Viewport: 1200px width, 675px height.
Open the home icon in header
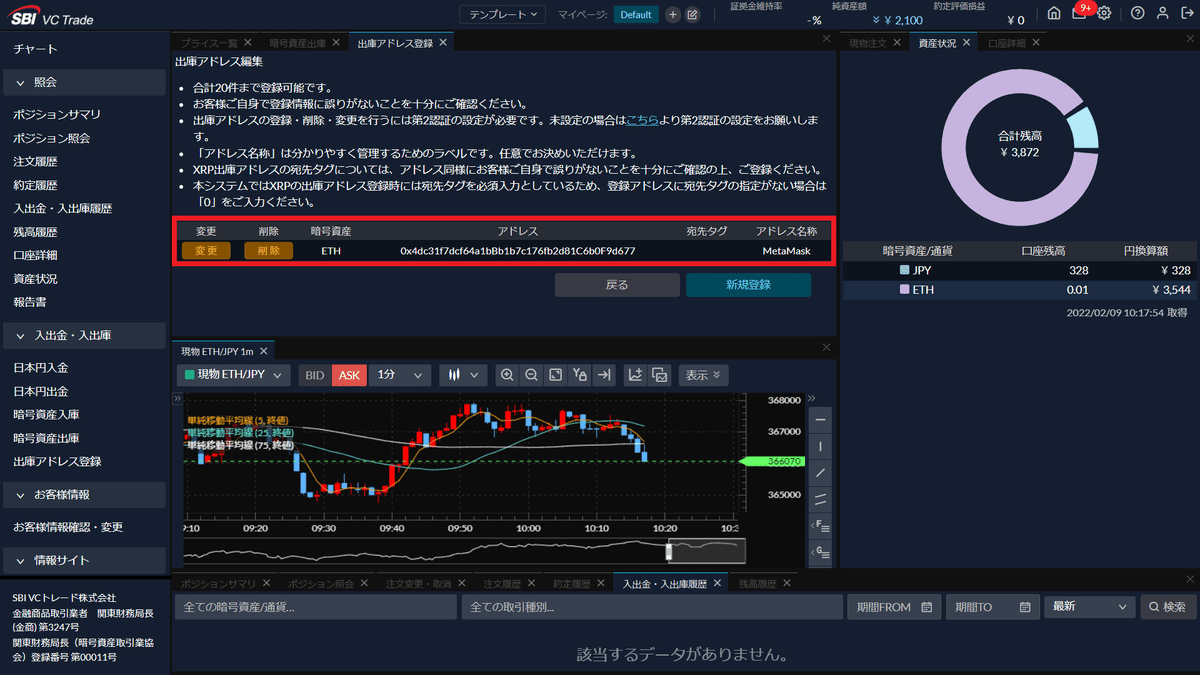tap(1054, 14)
